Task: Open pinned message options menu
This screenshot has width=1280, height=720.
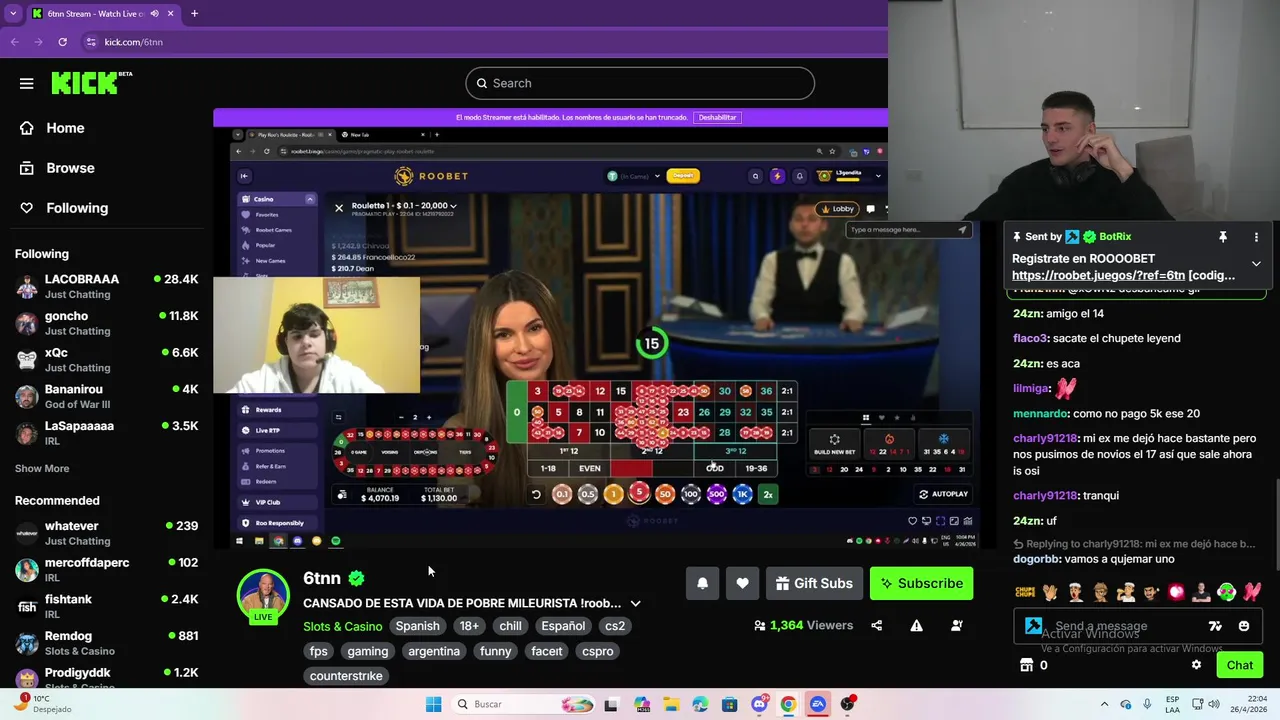Action: click(x=1256, y=237)
